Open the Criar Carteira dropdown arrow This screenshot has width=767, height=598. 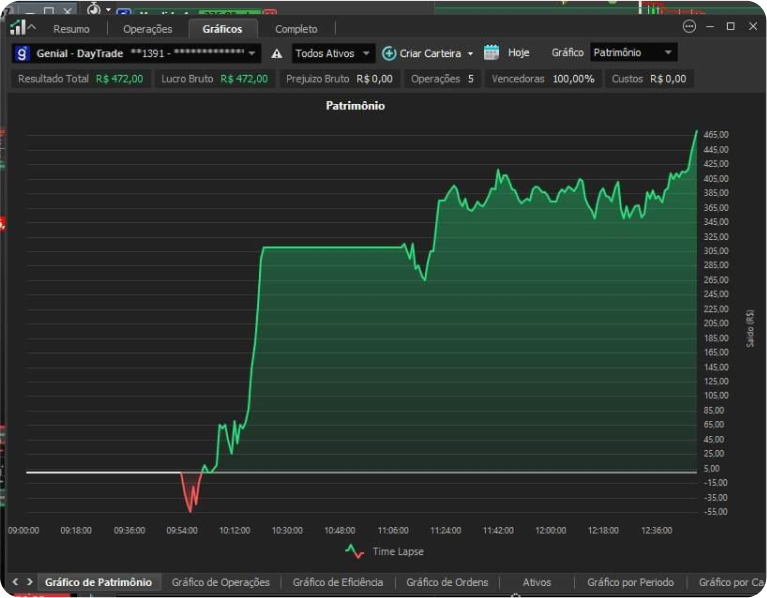click(470, 53)
